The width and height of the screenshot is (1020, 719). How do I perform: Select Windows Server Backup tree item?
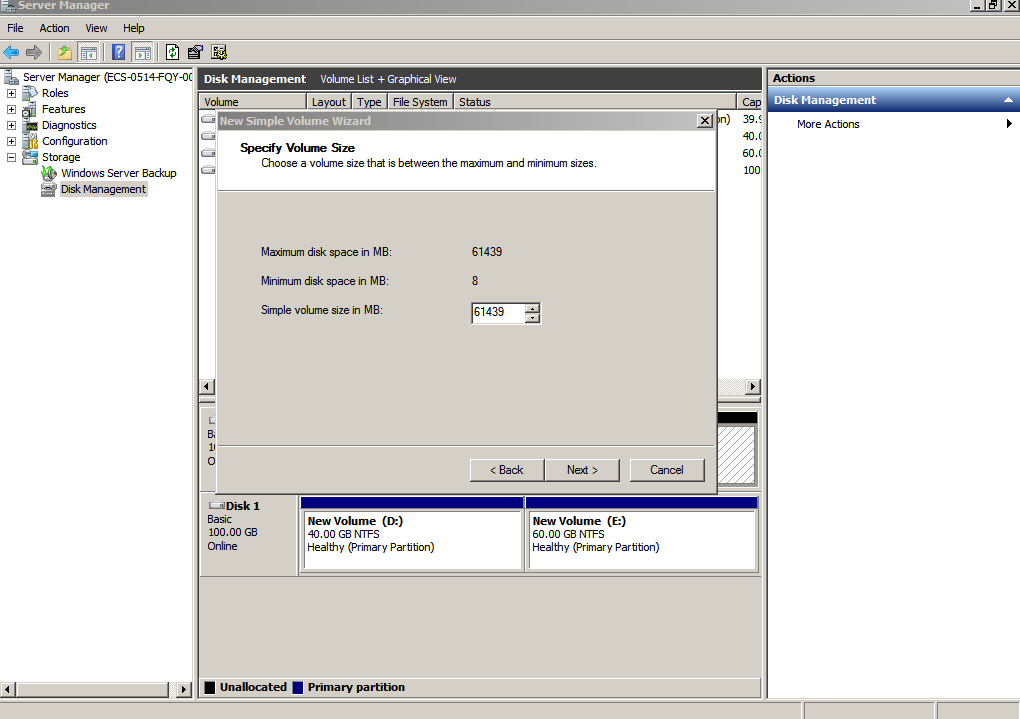click(118, 173)
